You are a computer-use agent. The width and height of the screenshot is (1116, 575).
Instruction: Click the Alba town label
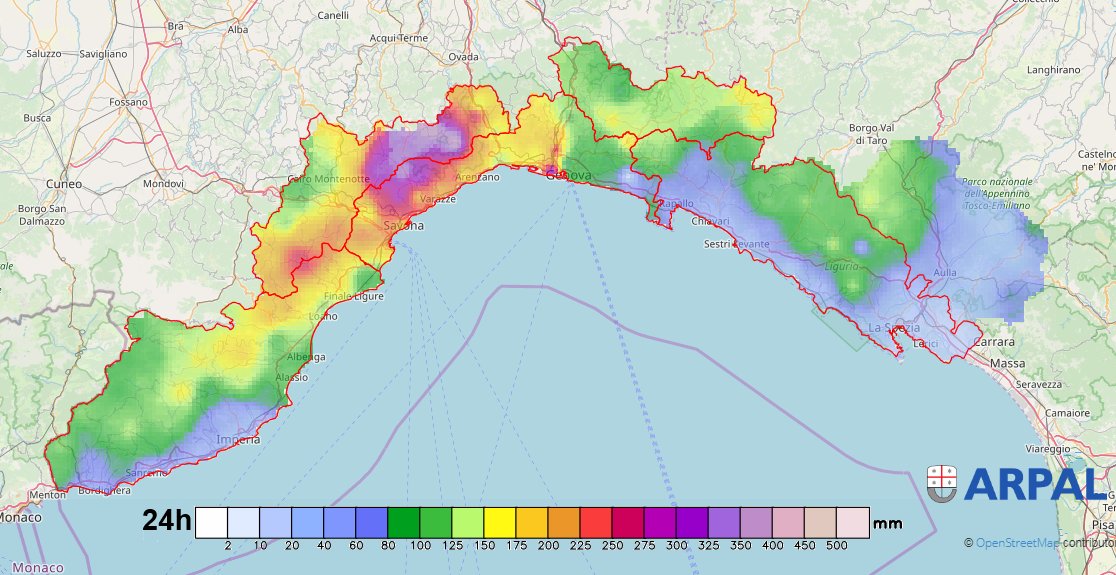click(x=238, y=30)
